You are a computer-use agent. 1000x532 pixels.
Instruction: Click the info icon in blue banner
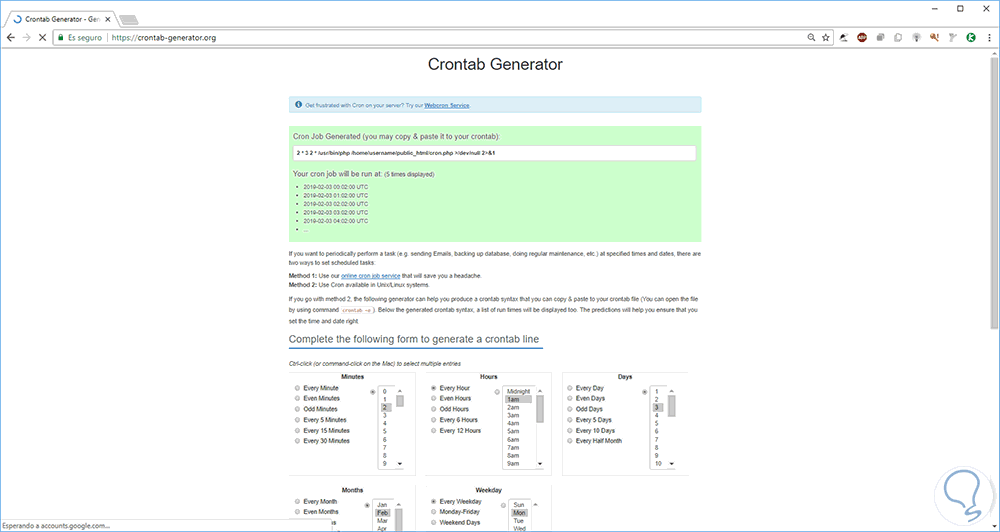coord(298,105)
